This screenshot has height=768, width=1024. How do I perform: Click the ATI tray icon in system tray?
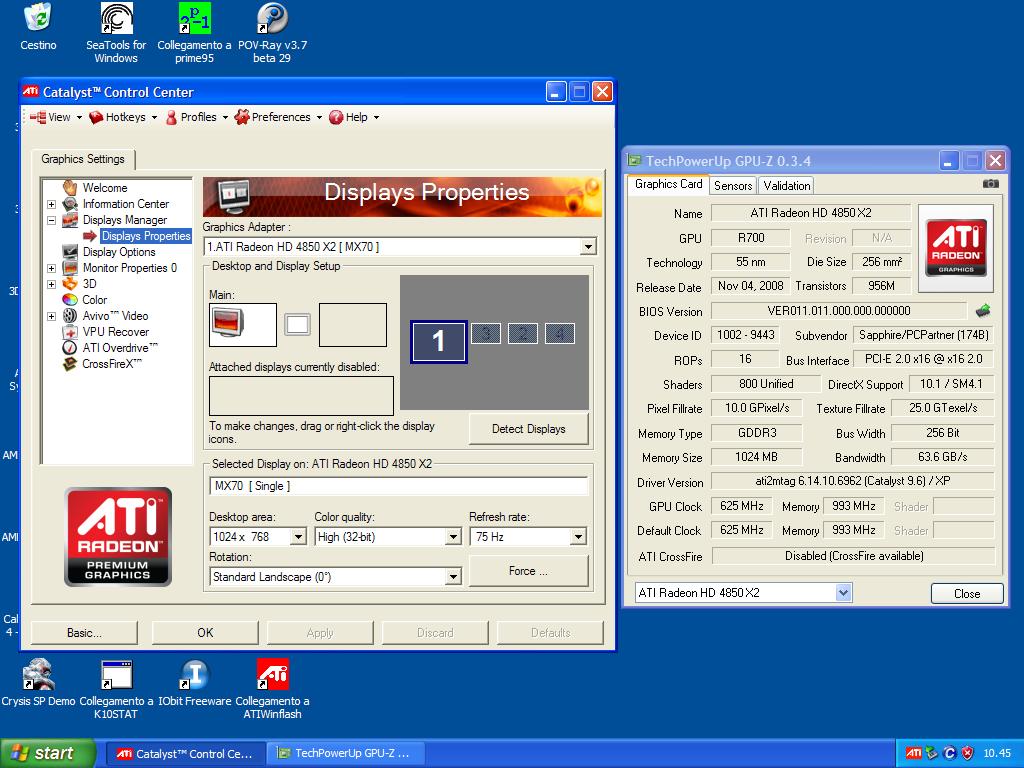pyautogui.click(x=914, y=753)
